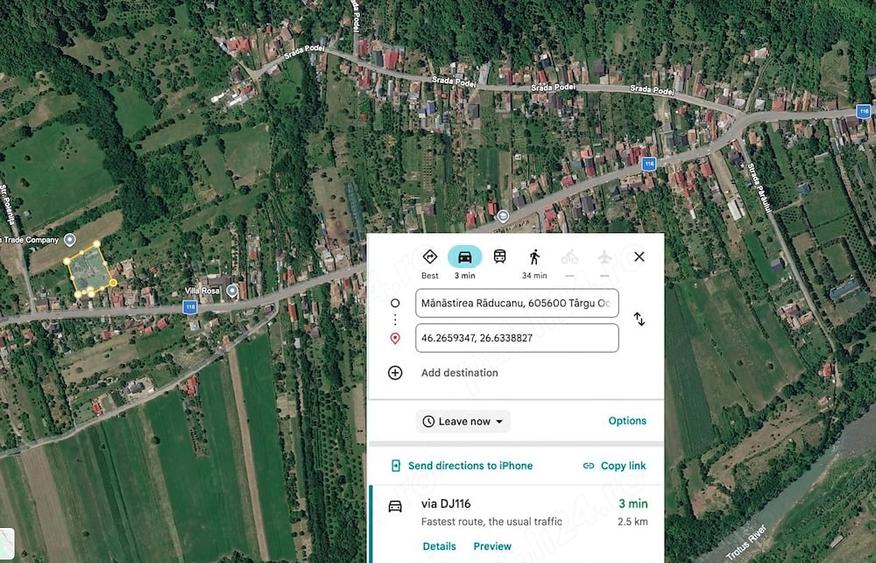Click the 3 min driving time text
Image resolution: width=876 pixels, height=563 pixels.
point(465,275)
